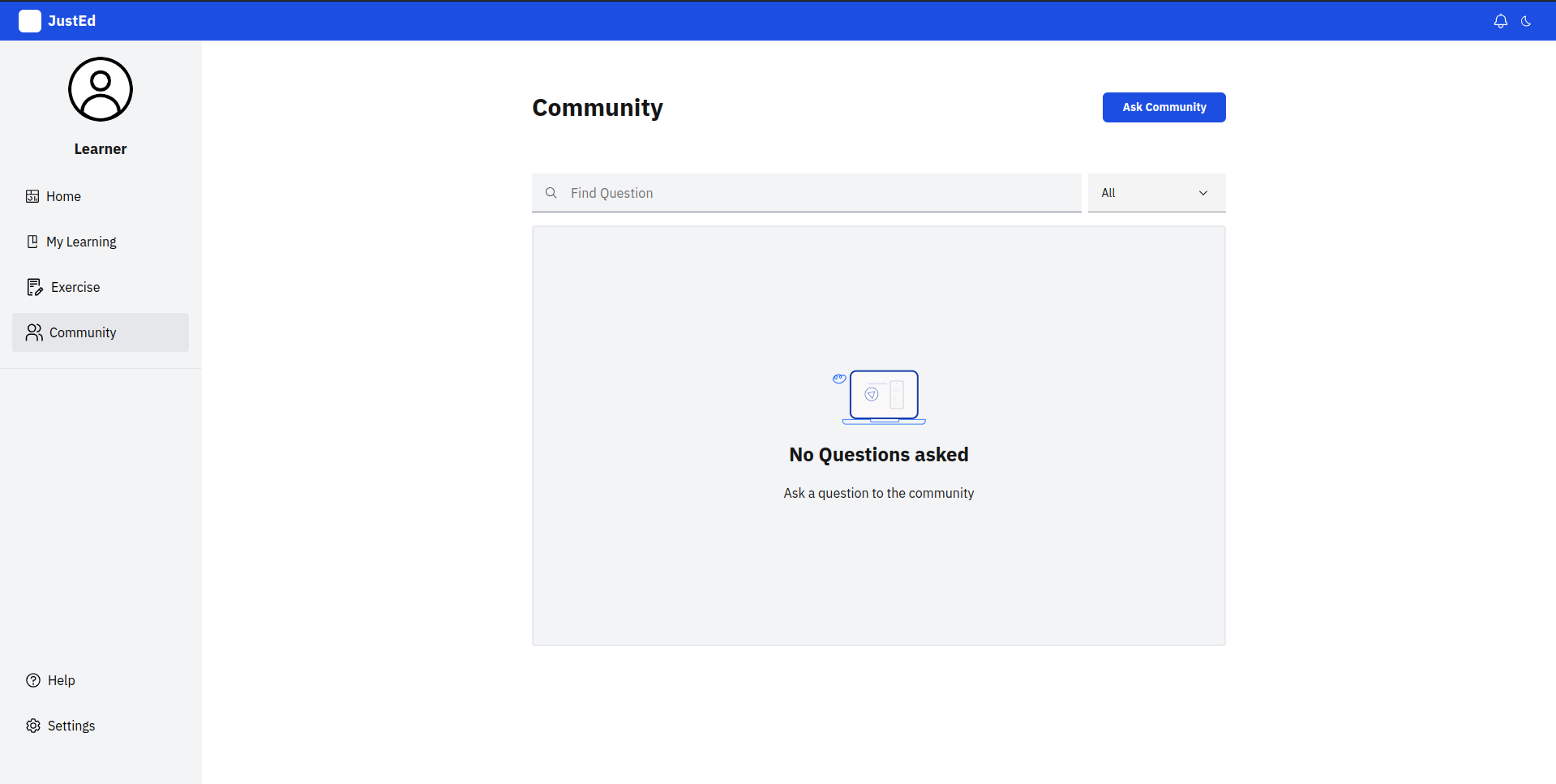Click the laptop illustration in empty state
The height and width of the screenshot is (784, 1556).
tap(882, 397)
